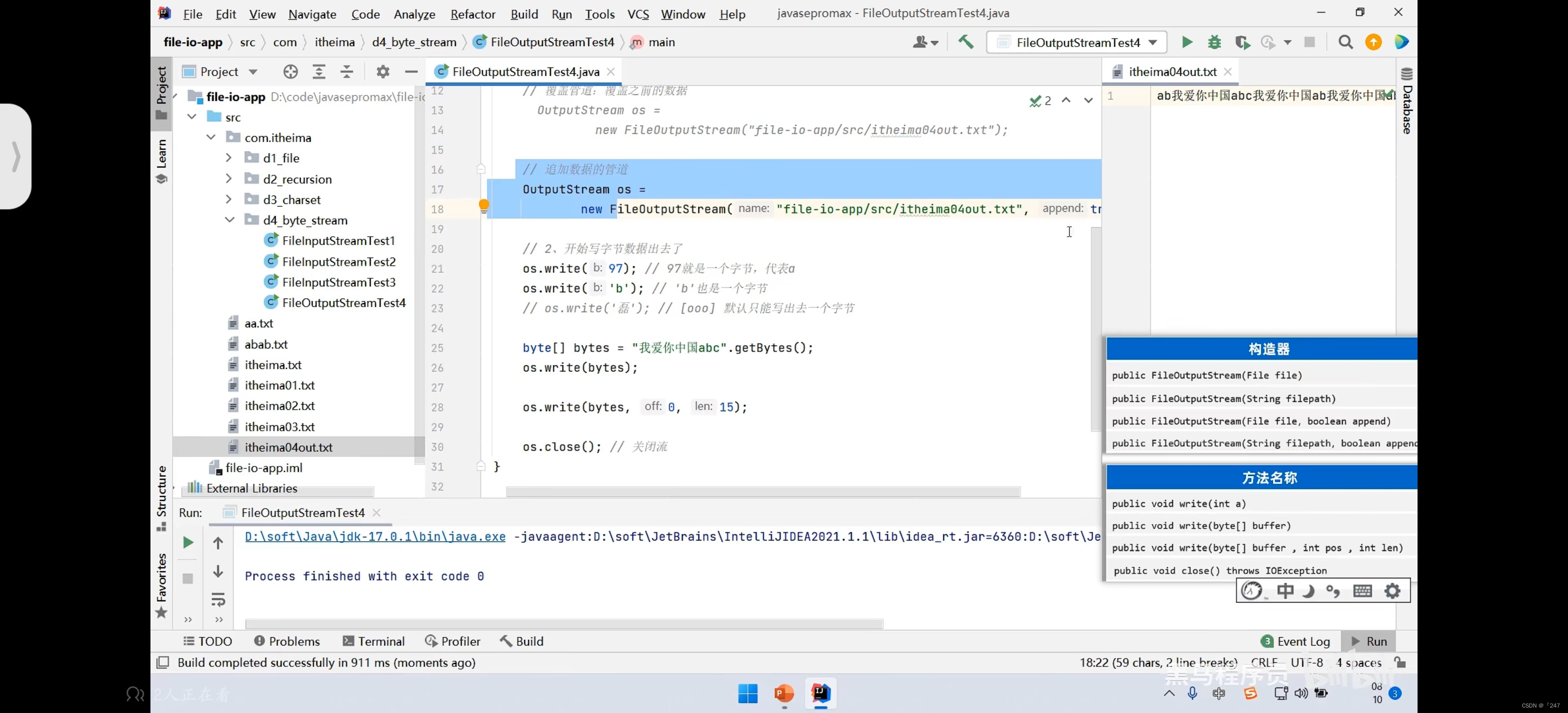Open Project panel settings gear
The width and height of the screenshot is (1568, 713).
pos(382,72)
